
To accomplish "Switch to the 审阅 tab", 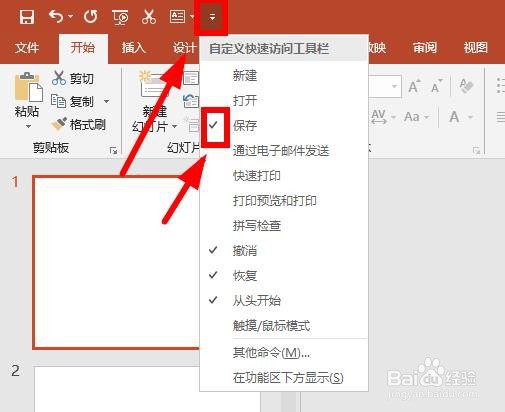I will pos(425,48).
